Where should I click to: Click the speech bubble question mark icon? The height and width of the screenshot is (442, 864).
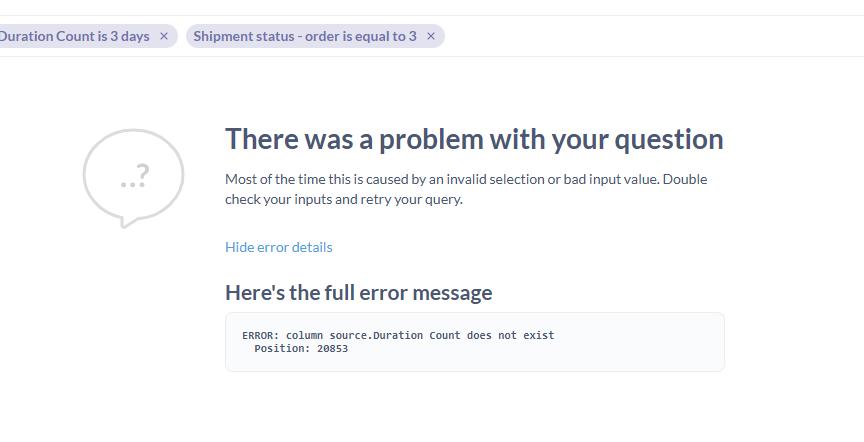134,178
